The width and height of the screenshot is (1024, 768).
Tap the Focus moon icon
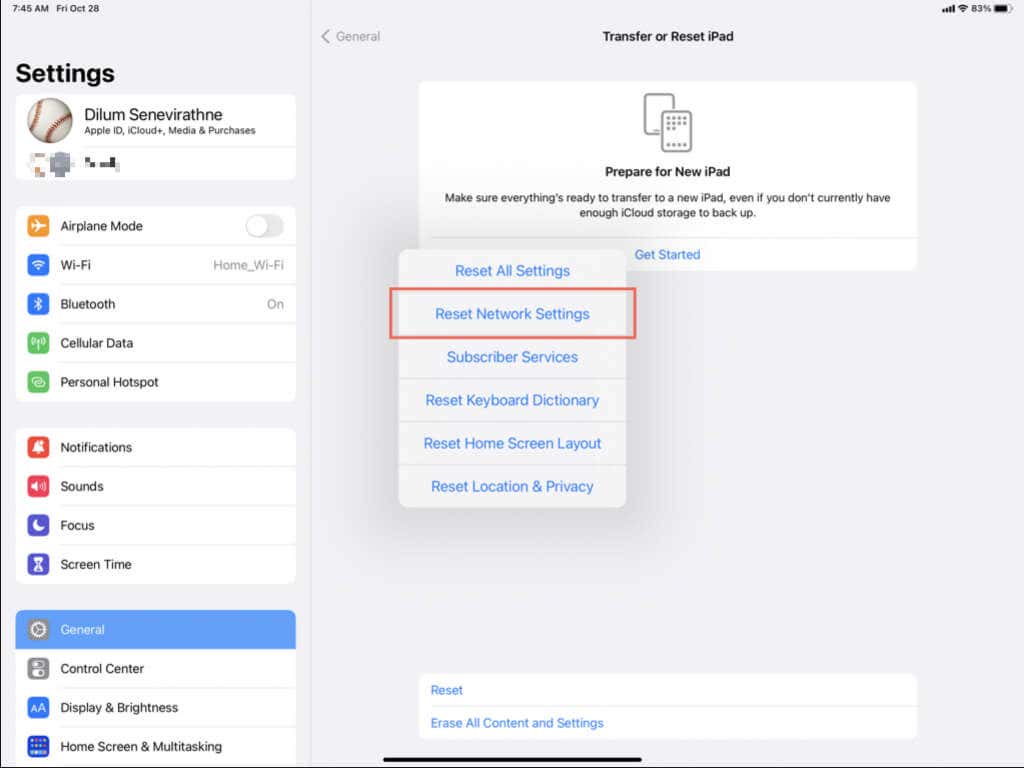(38, 525)
